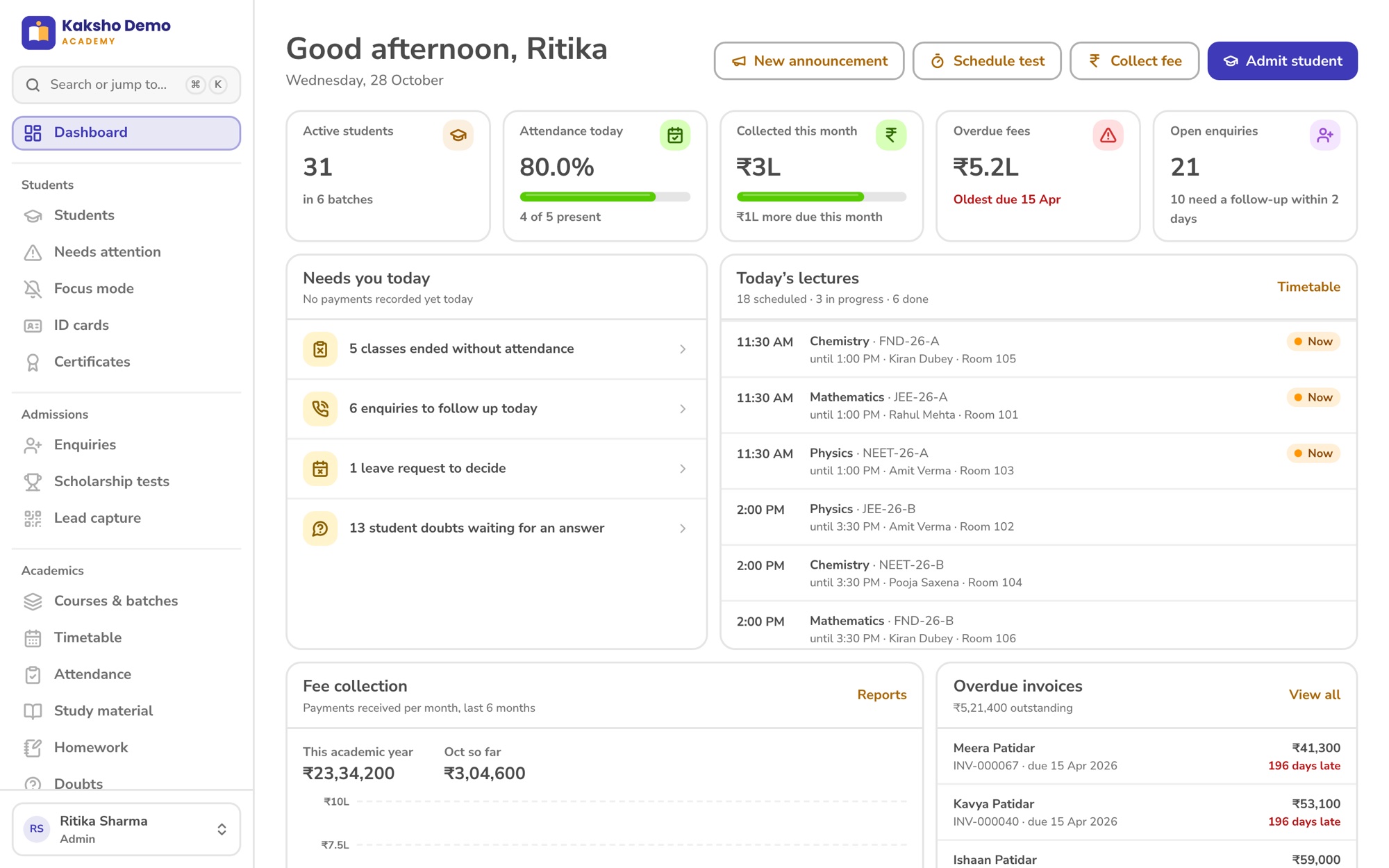Click the chat question icon for student doubts

(320, 528)
